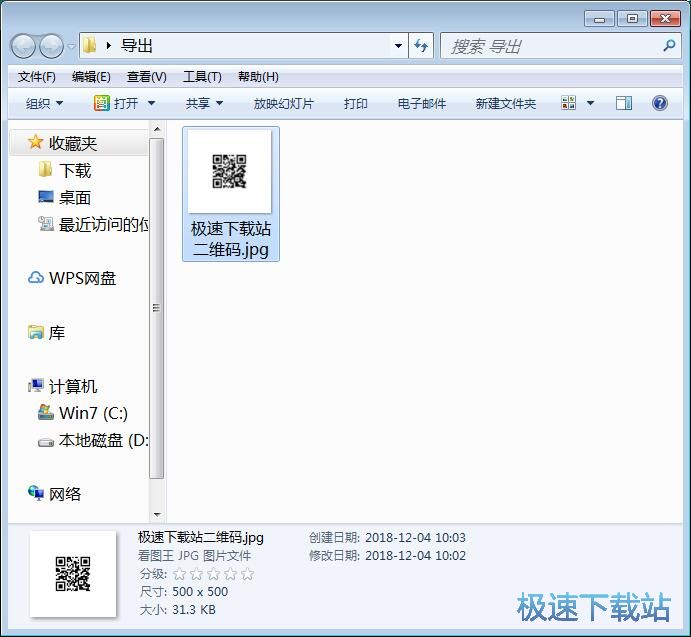Click the folder icon in the address bar
Viewport: 691px width, 637px height.
pyautogui.click(x=89, y=45)
